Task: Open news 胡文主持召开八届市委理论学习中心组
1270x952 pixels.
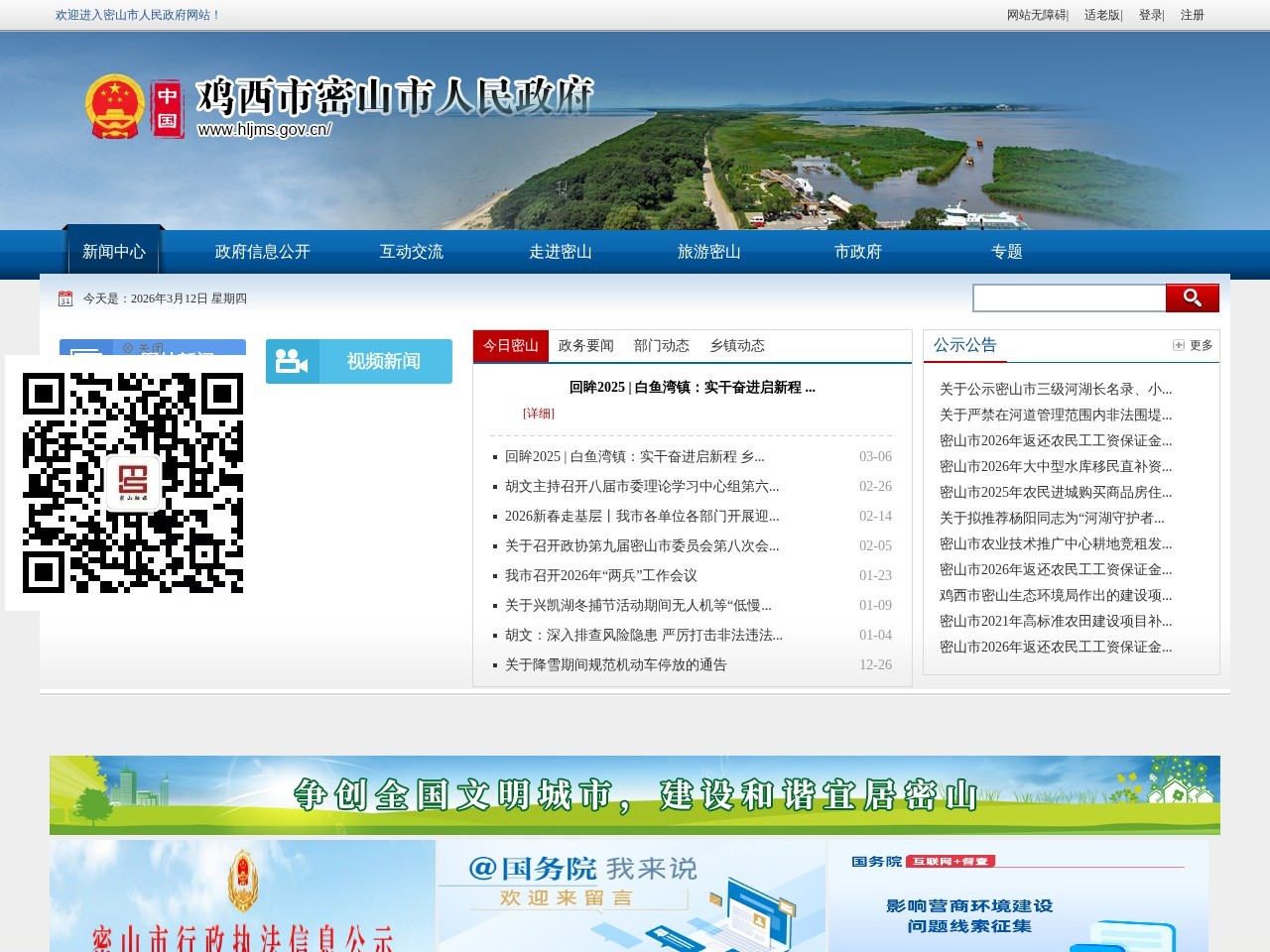Action: click(x=642, y=487)
